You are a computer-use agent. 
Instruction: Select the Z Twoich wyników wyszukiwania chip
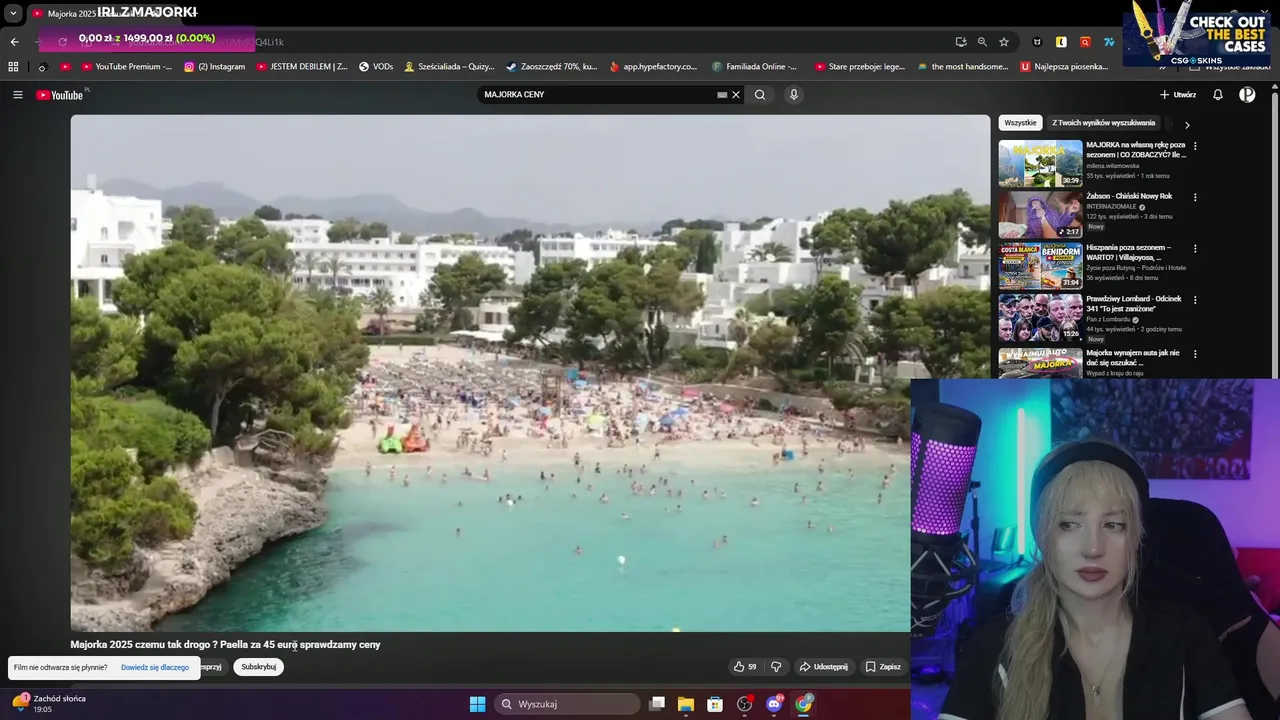pyautogui.click(x=1104, y=123)
